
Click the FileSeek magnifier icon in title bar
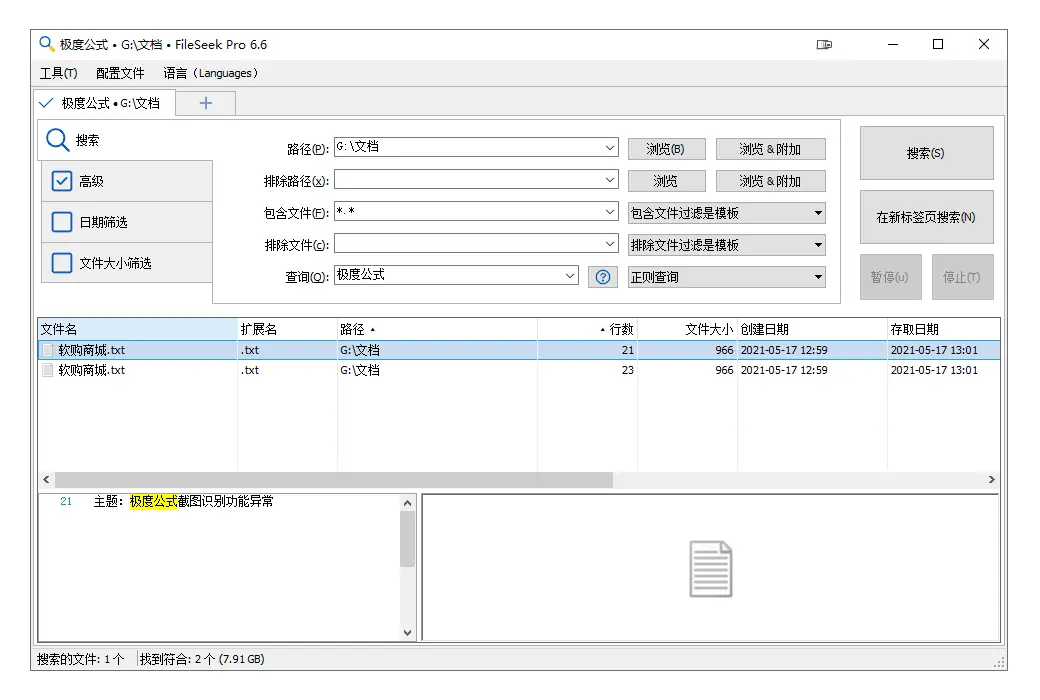(x=46, y=44)
